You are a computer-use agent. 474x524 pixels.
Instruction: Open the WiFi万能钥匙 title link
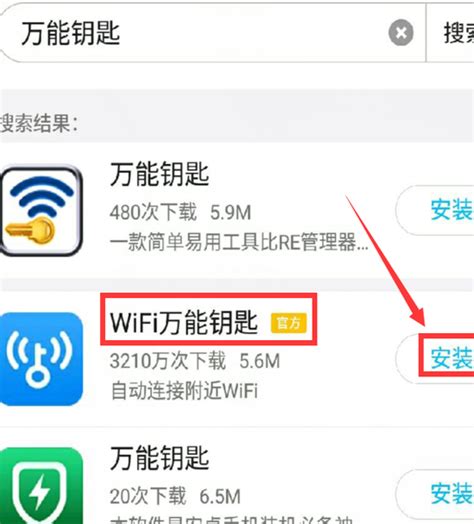tap(184, 322)
